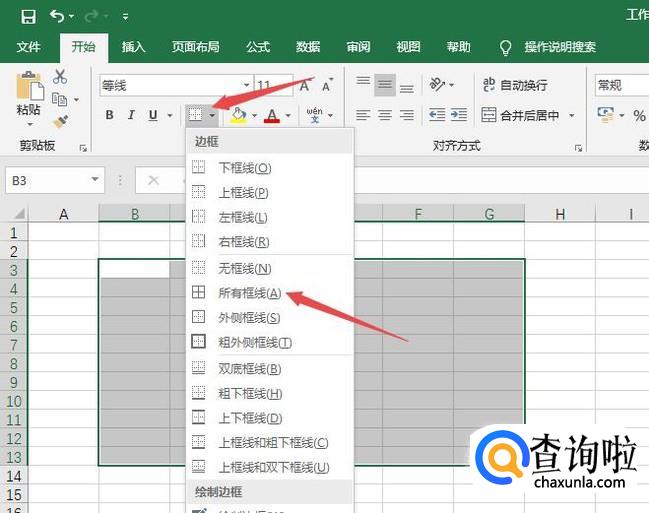
Task: Align text to top
Action: tap(363, 82)
